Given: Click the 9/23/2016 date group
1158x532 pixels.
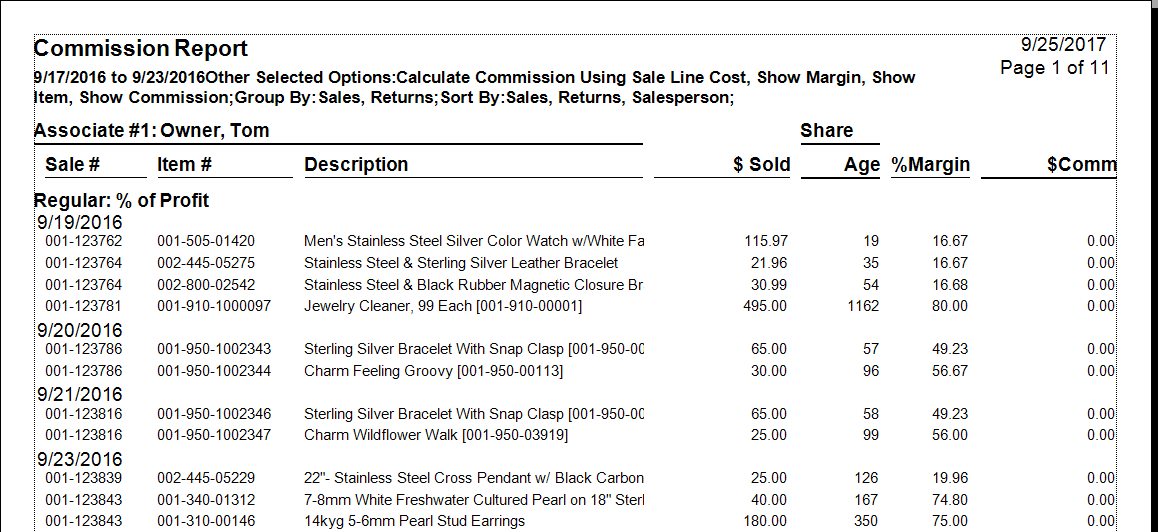Looking at the screenshot, I should point(79,460).
